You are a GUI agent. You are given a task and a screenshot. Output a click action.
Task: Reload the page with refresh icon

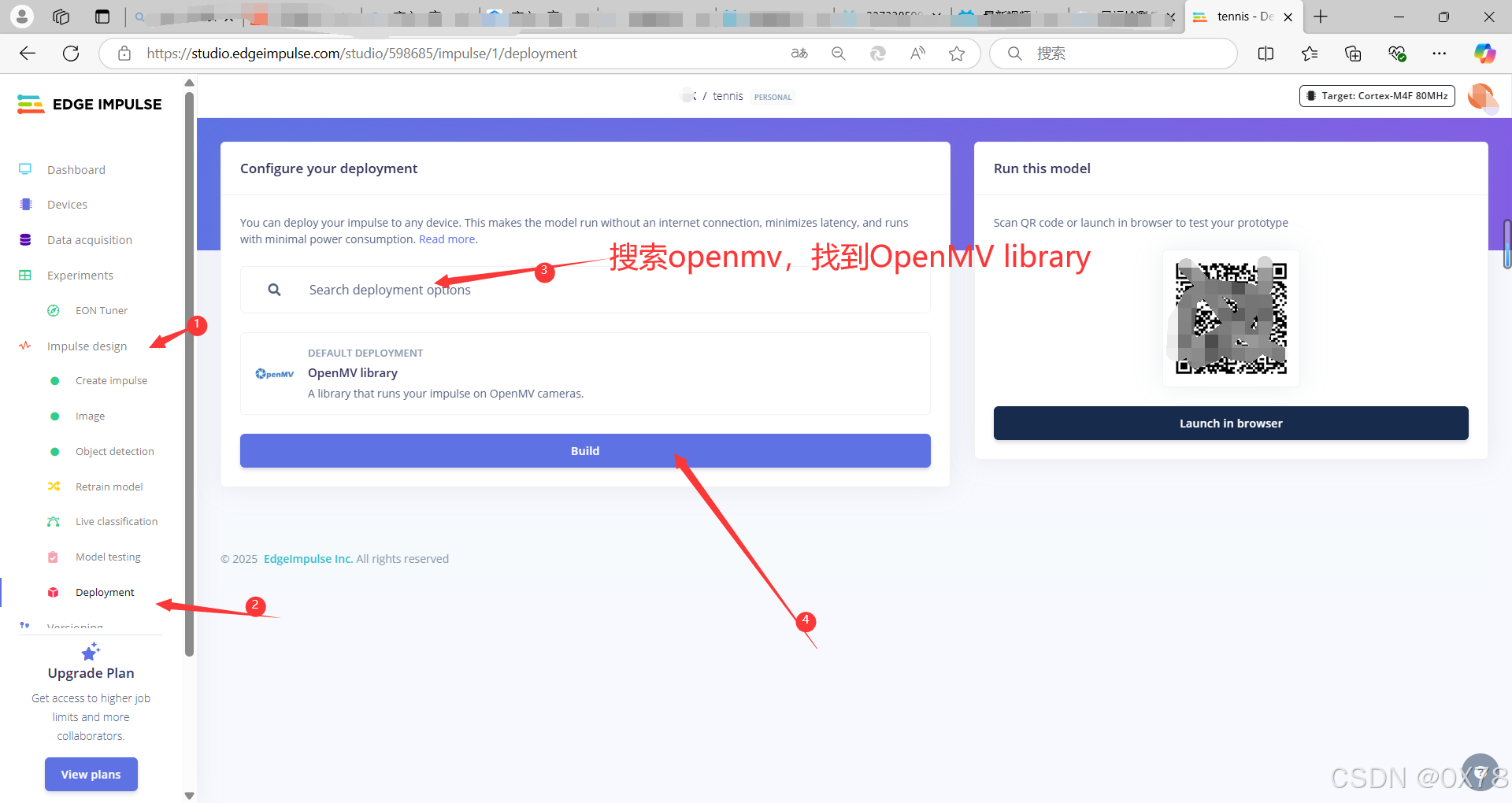[x=71, y=54]
